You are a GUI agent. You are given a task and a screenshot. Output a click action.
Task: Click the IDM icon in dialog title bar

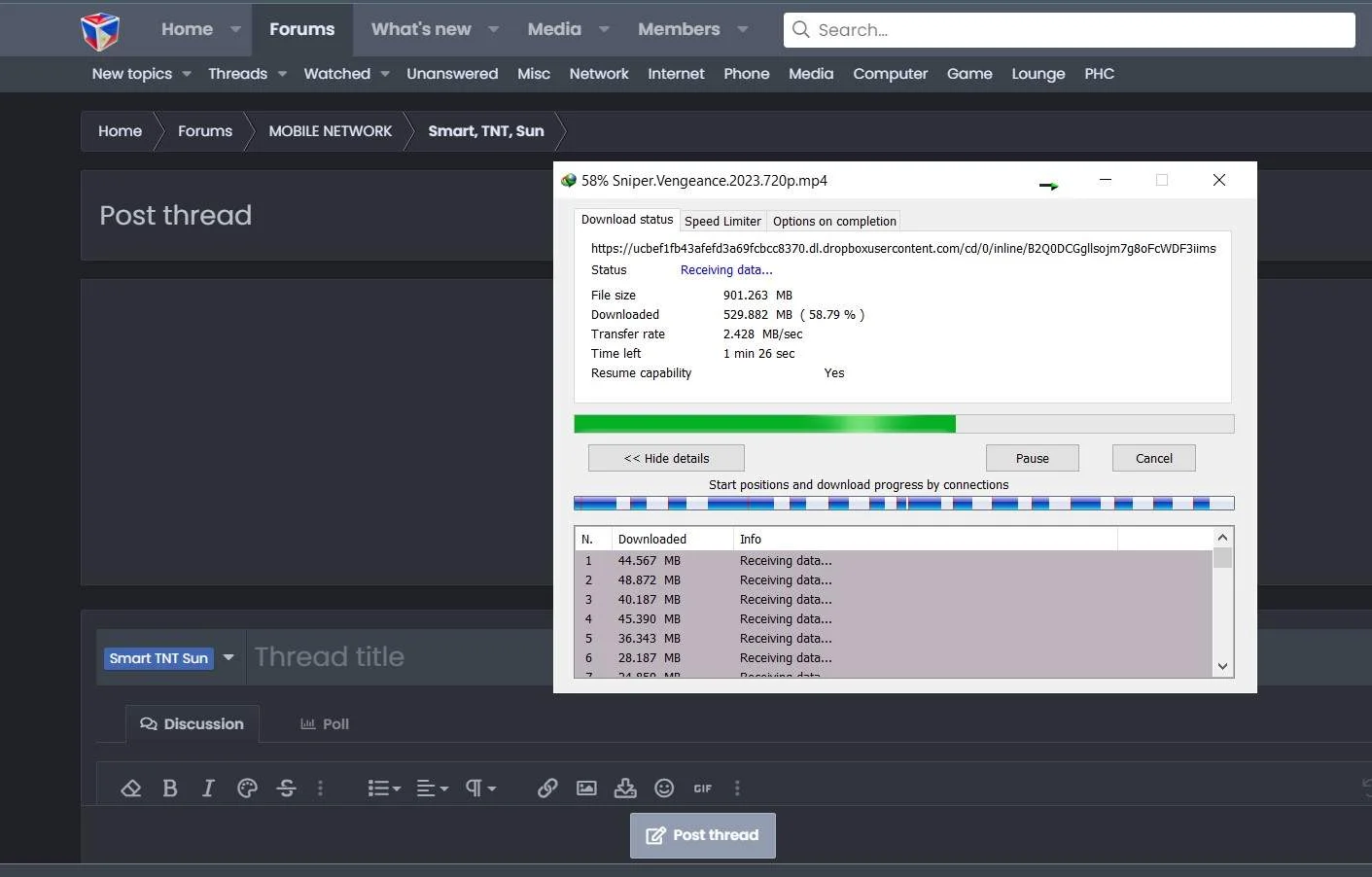tap(569, 181)
